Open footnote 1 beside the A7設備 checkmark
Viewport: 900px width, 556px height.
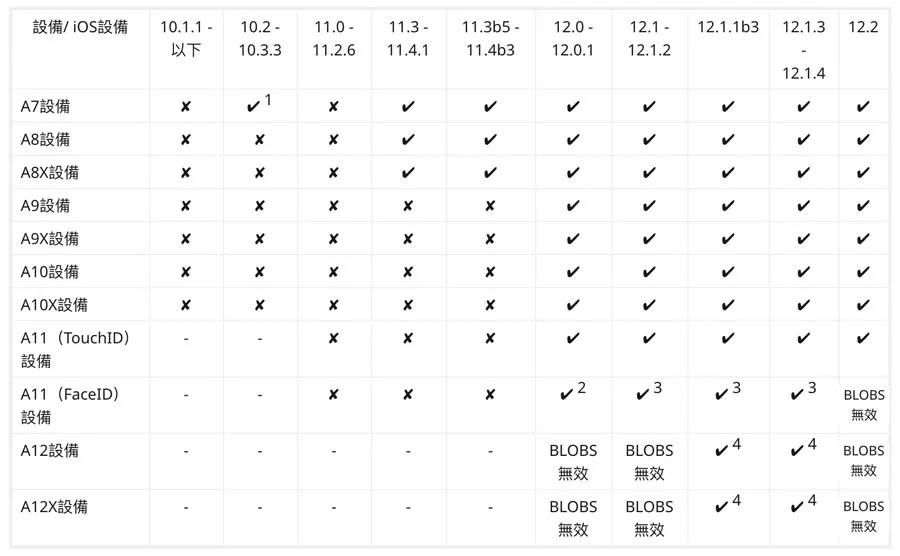coord(269,99)
